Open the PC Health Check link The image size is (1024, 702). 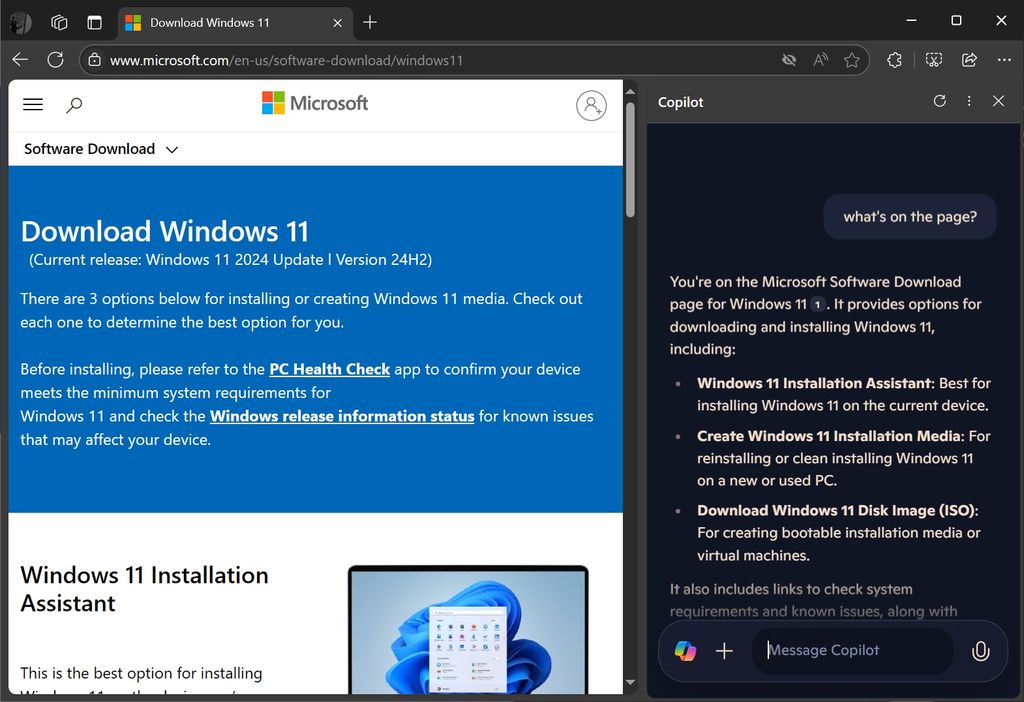click(x=329, y=369)
